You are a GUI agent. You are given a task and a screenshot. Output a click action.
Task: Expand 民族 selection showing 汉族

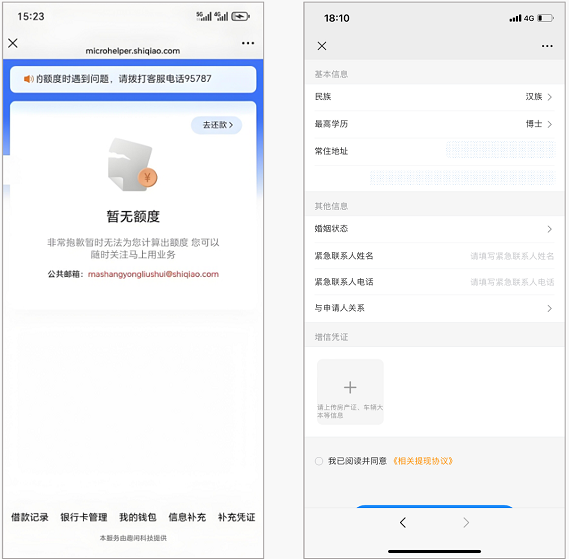(x=434, y=97)
